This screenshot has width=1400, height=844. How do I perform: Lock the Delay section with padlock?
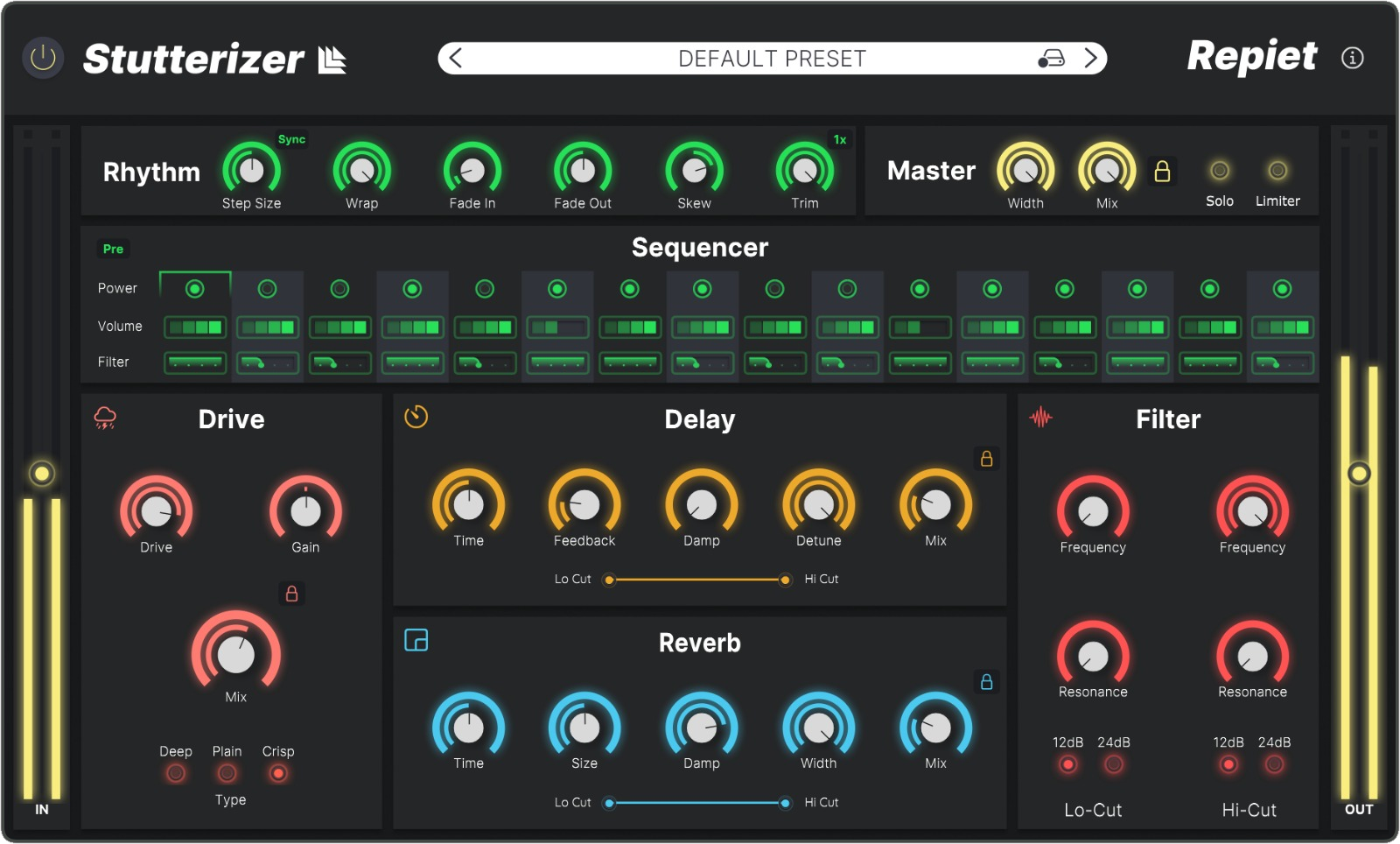point(986,459)
